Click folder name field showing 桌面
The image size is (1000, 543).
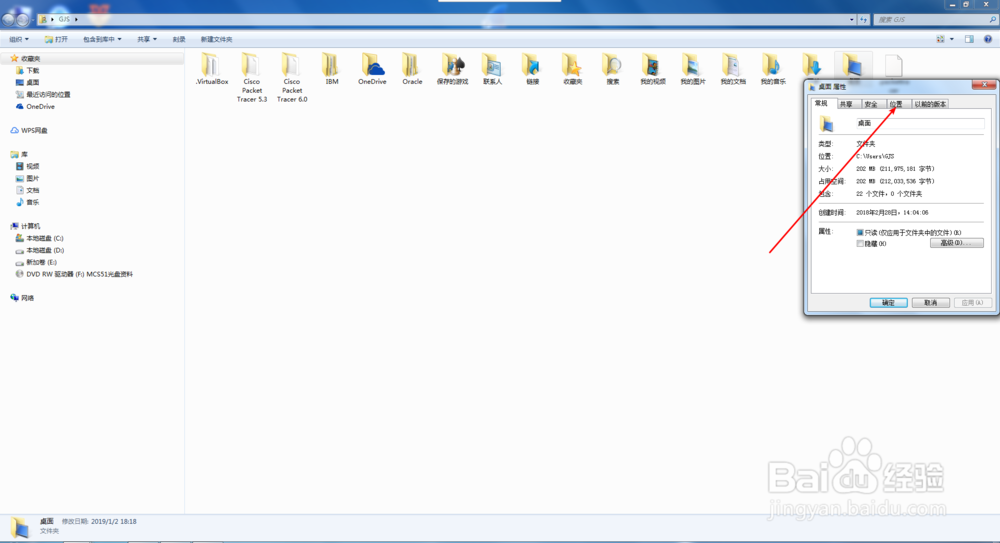click(x=919, y=123)
